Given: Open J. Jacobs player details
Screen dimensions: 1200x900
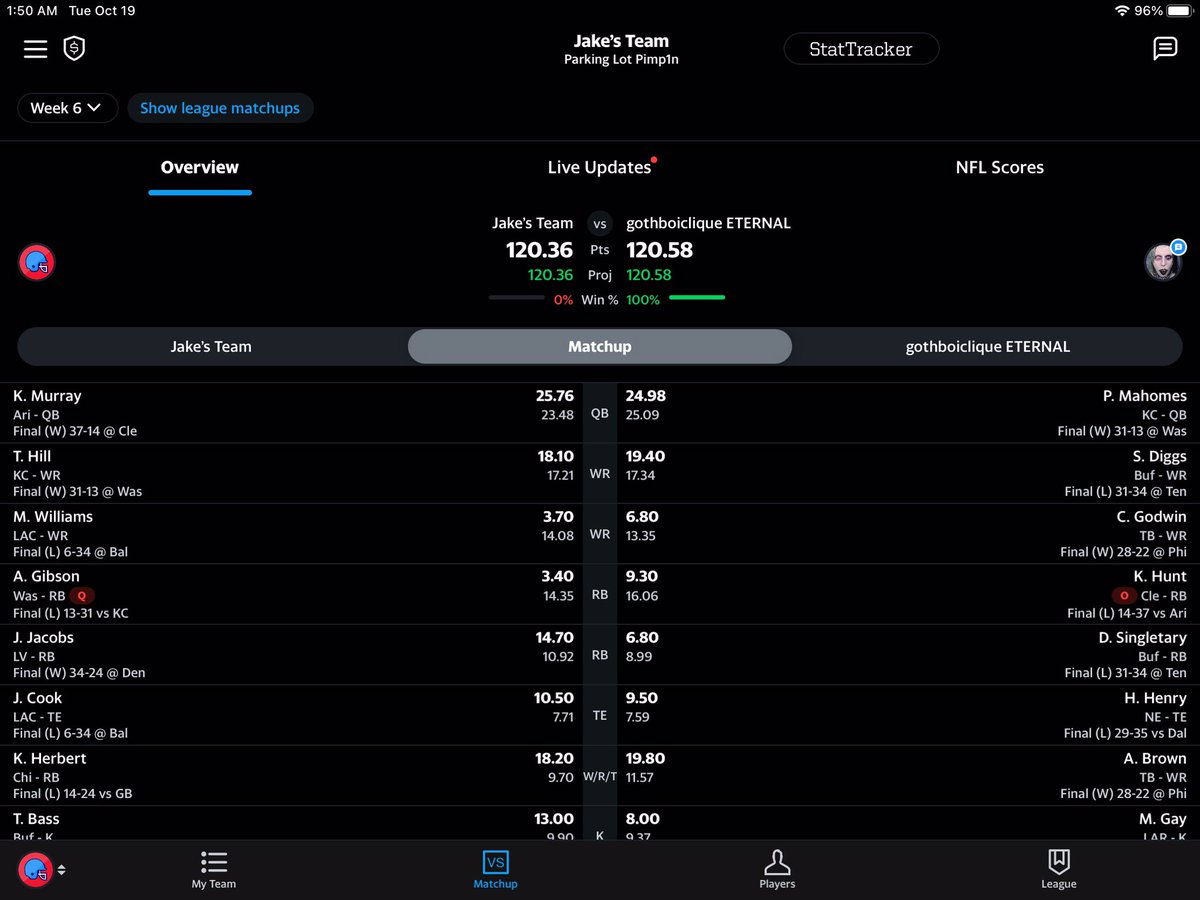Looking at the screenshot, I should (x=43, y=637).
